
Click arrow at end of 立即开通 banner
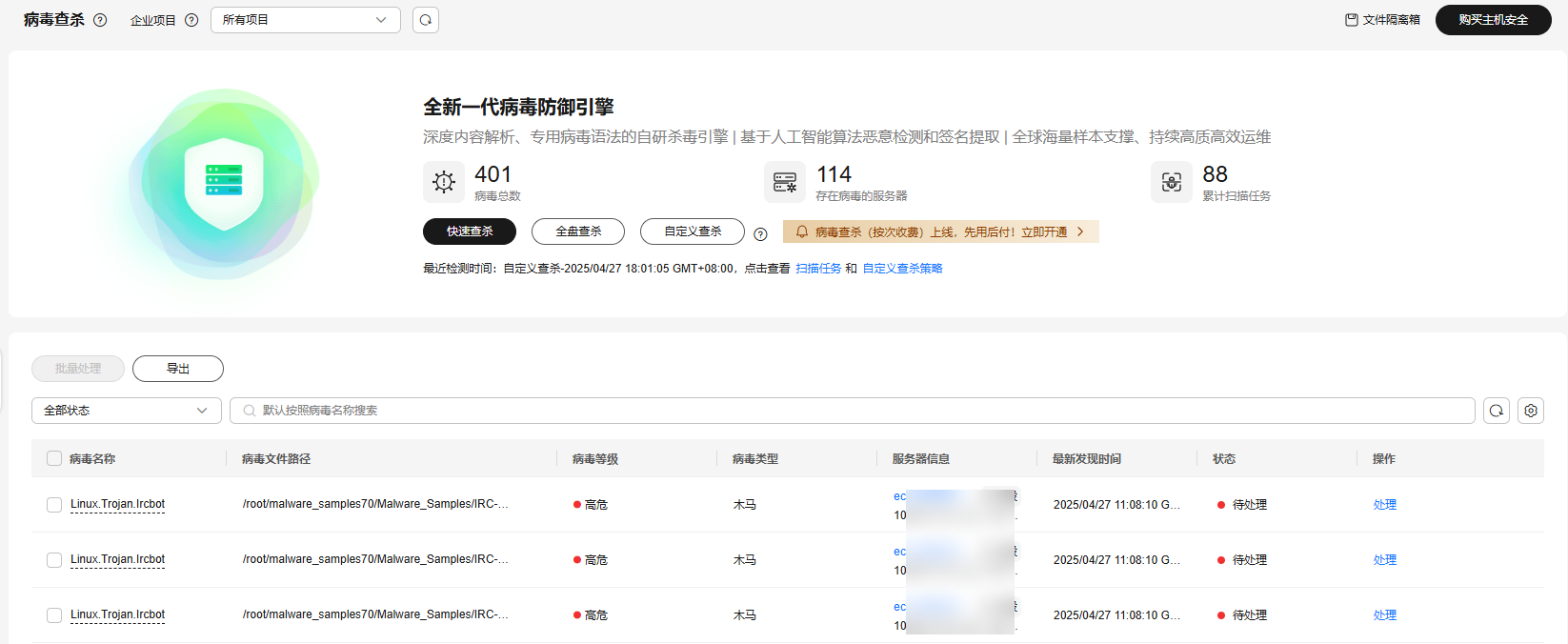click(1080, 231)
